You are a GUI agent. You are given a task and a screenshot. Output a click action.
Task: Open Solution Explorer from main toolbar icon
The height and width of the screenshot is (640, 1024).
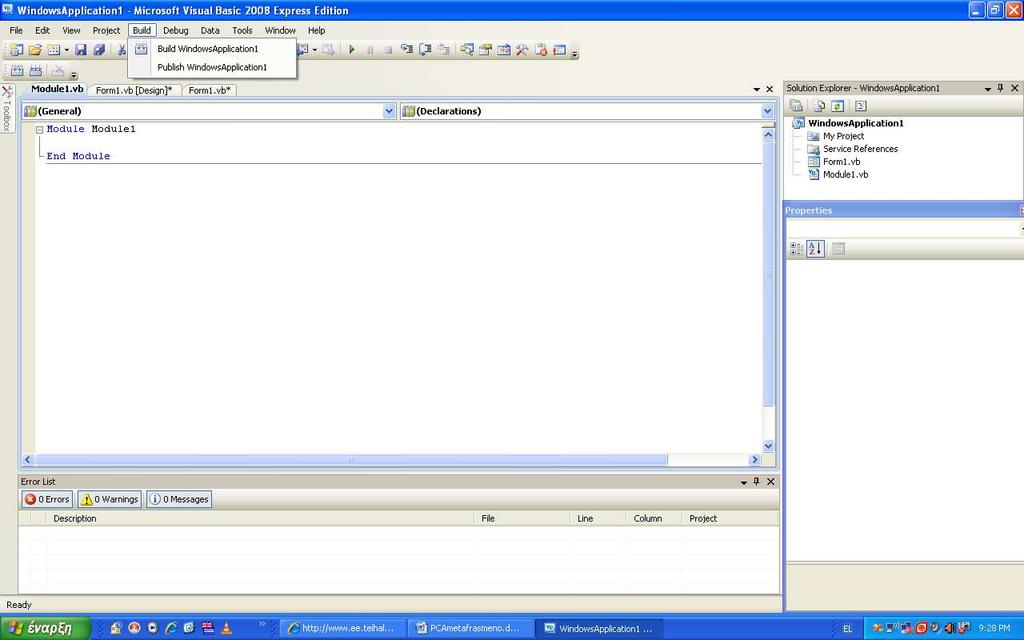pyautogui.click(x=467, y=50)
